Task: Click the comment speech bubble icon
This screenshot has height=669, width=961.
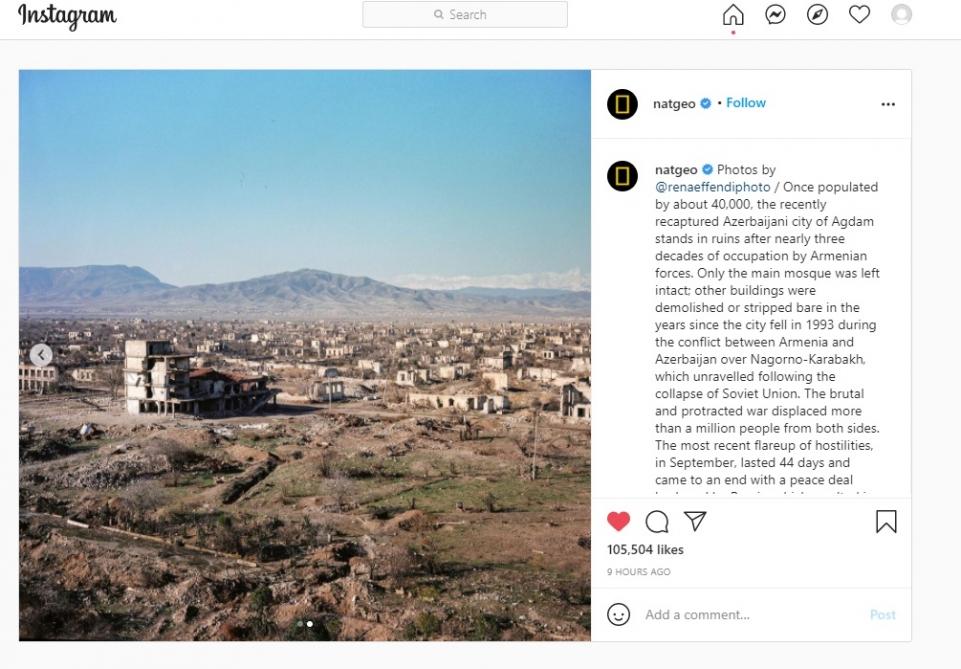Action: (x=657, y=522)
